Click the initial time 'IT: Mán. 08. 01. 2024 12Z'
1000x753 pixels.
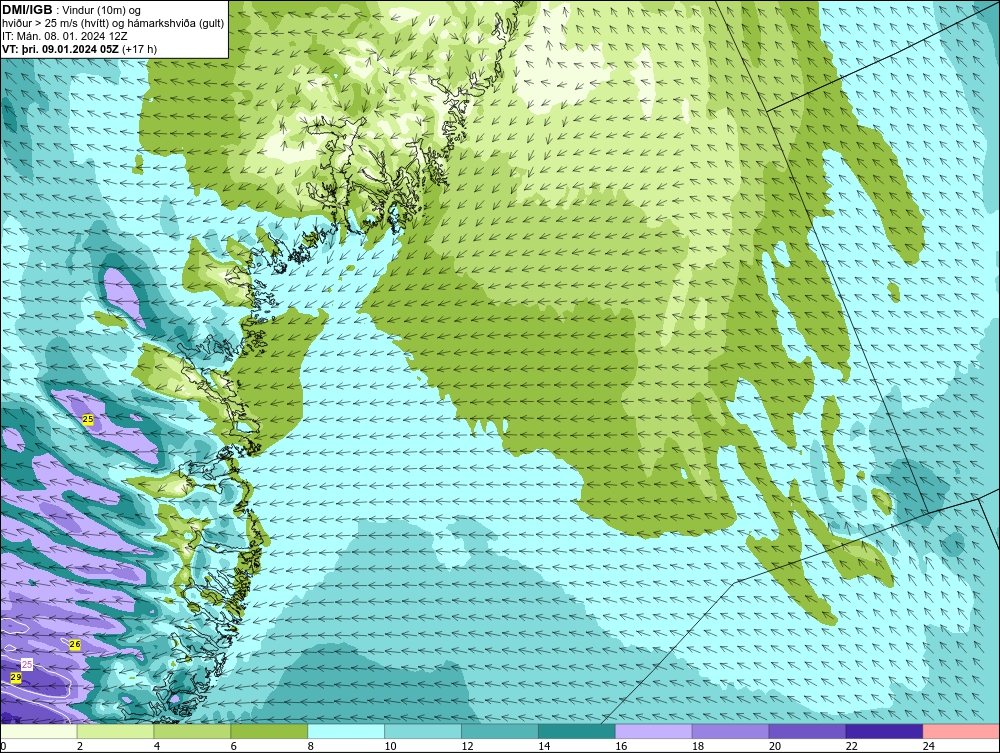[64, 36]
